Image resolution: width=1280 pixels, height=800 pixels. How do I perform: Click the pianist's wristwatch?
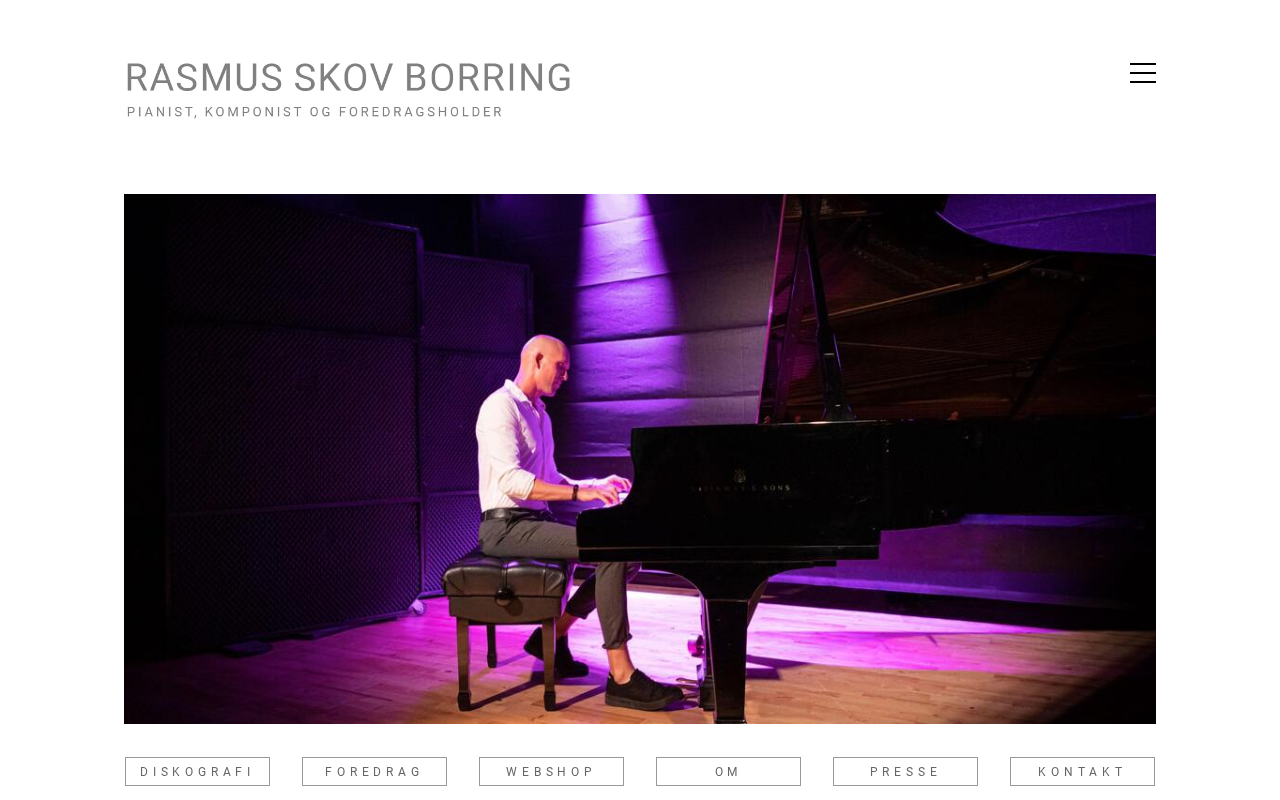click(x=575, y=492)
